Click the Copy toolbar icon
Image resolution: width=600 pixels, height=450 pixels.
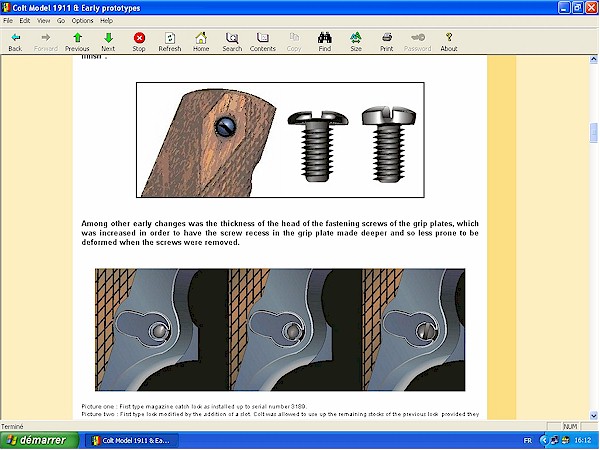pos(294,38)
